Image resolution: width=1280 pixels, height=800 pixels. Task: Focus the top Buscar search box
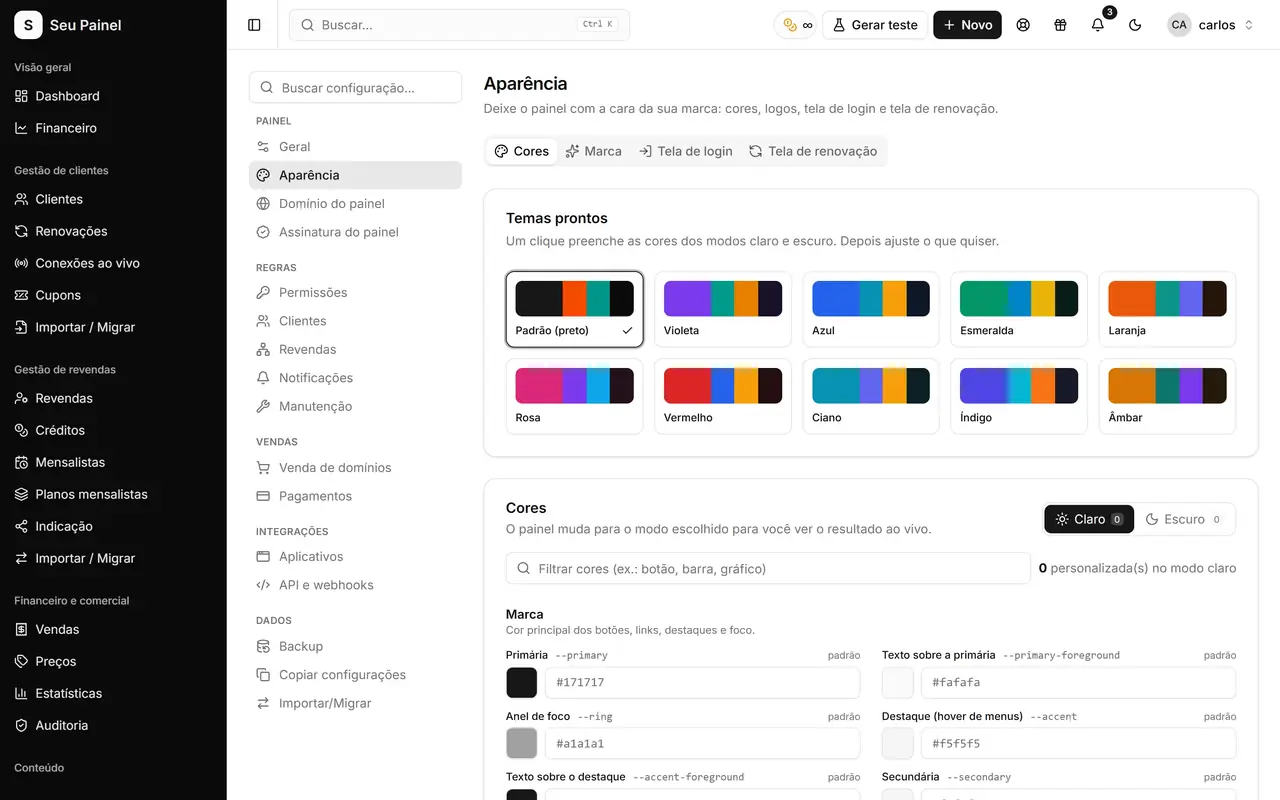(459, 25)
